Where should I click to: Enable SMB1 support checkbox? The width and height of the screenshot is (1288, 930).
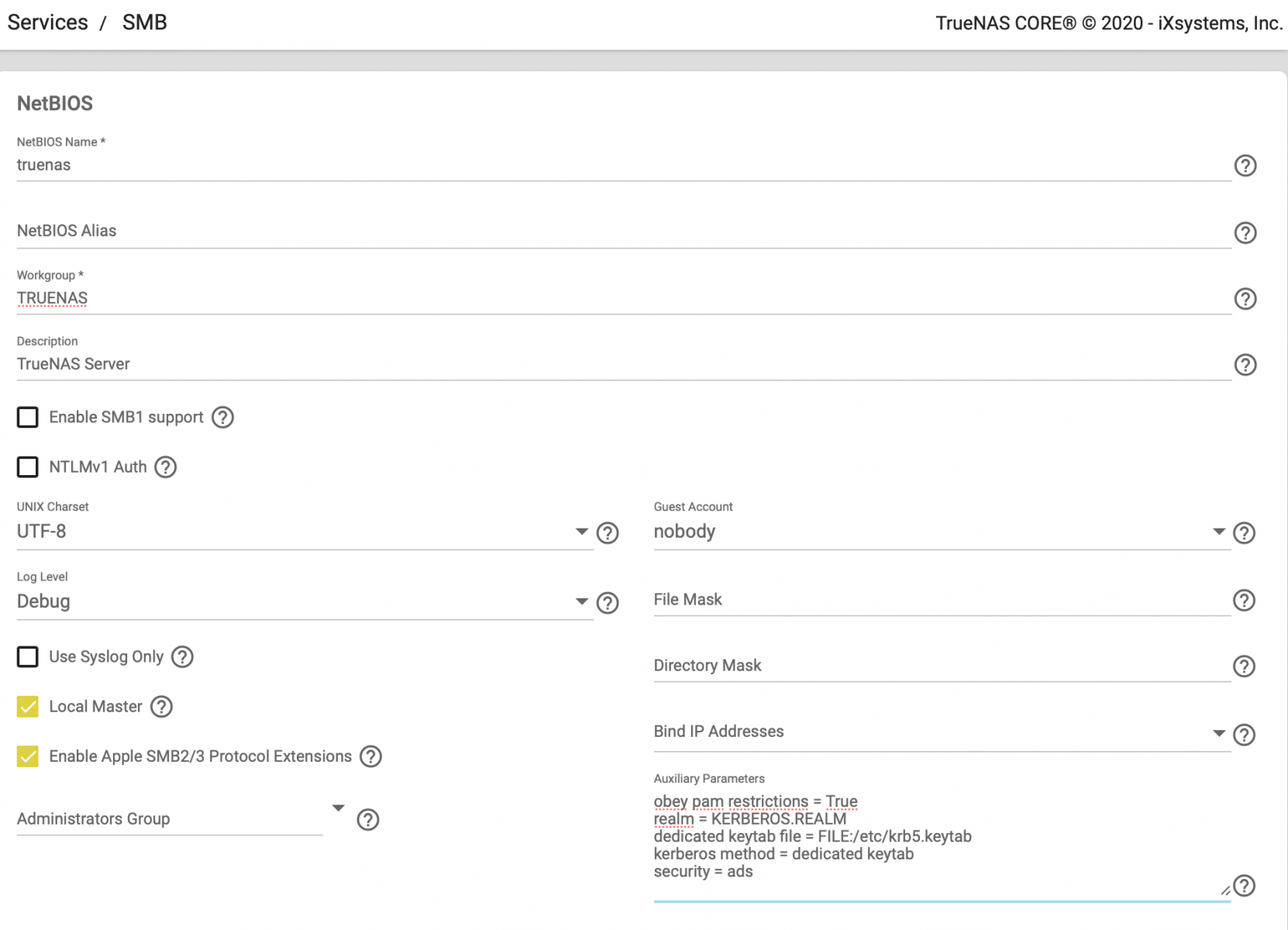[28, 417]
